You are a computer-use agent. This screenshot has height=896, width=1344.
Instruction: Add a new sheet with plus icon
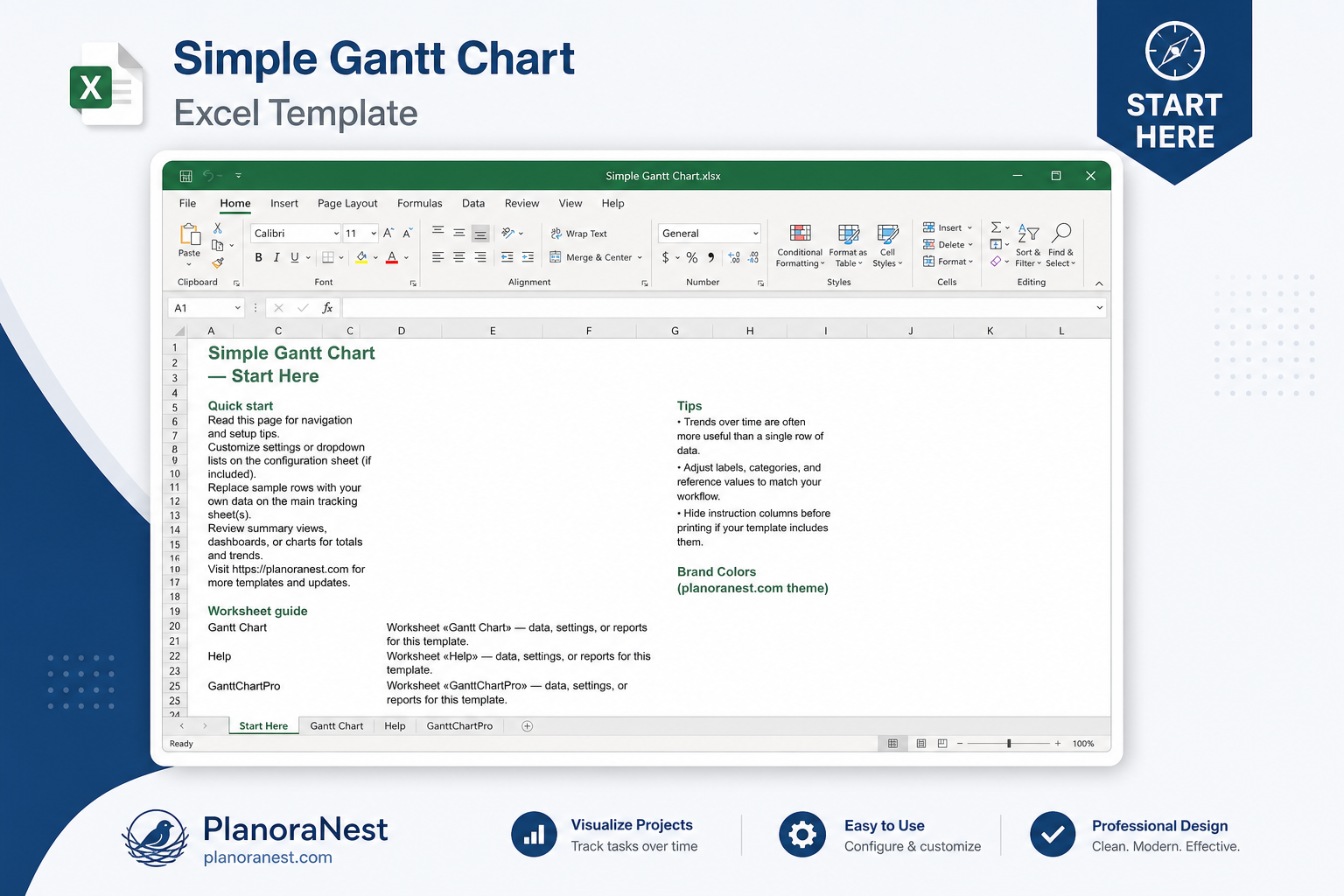pos(527,726)
